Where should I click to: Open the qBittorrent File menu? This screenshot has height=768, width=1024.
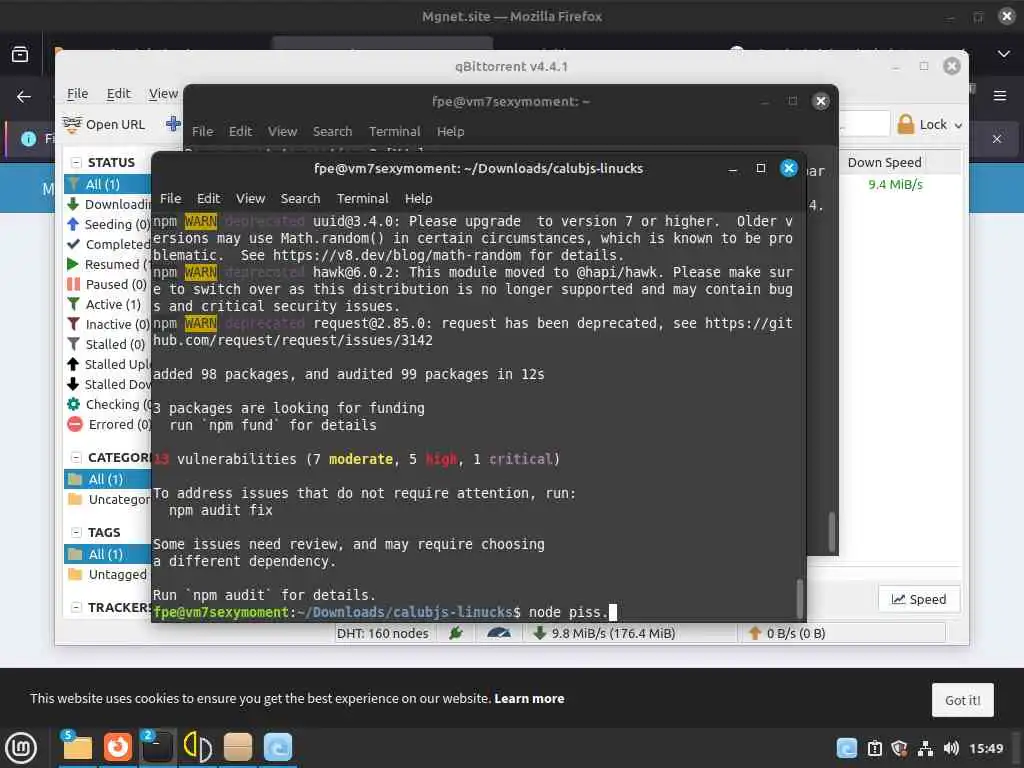tap(77, 94)
